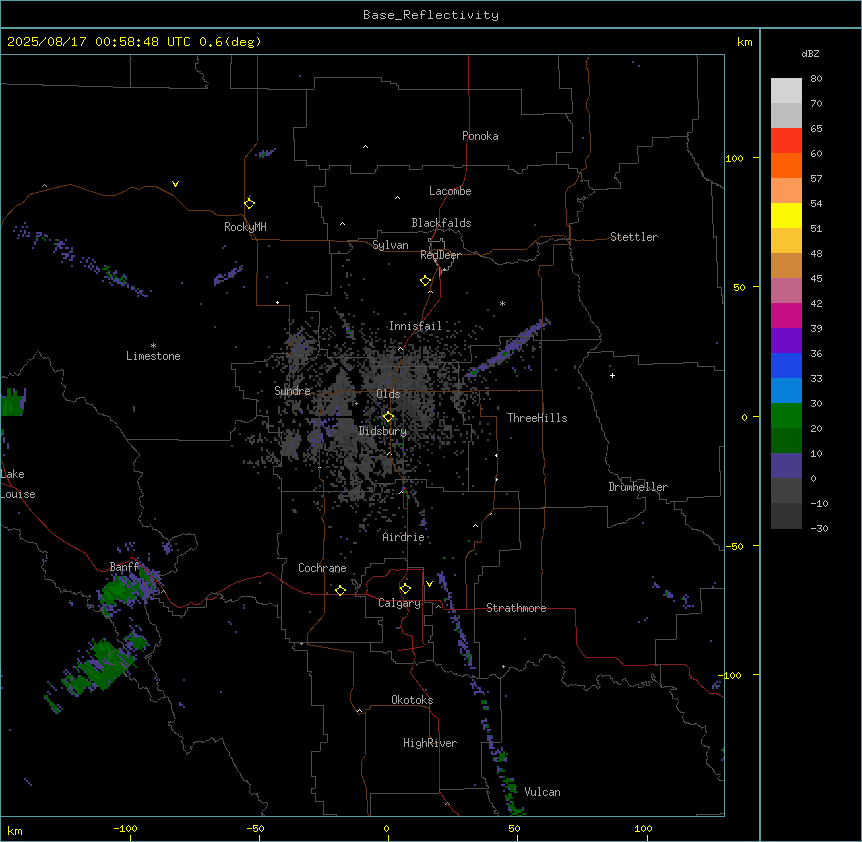Click the yellow V marker east of Calgary
The height and width of the screenshot is (842, 862).
point(429,584)
